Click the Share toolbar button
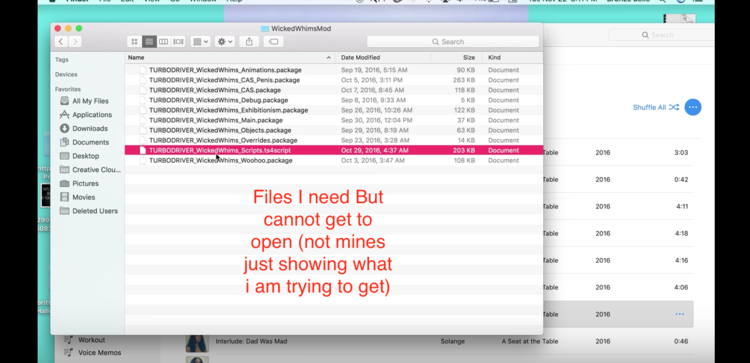 coord(249,42)
